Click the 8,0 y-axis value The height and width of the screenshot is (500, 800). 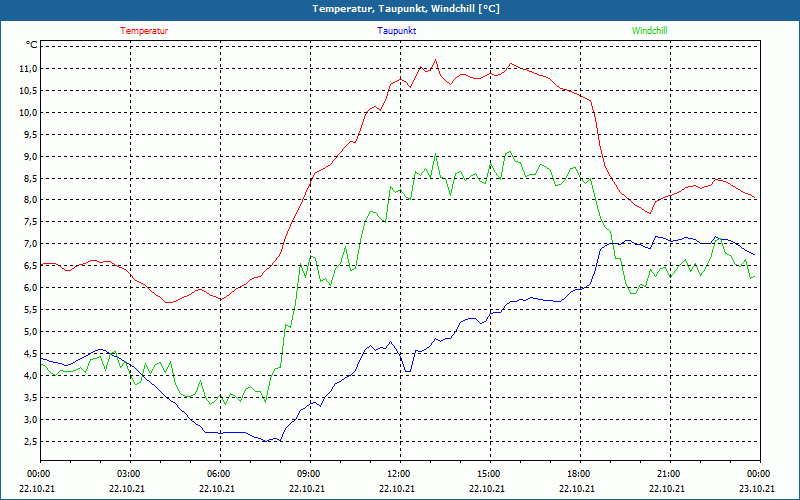[30, 200]
